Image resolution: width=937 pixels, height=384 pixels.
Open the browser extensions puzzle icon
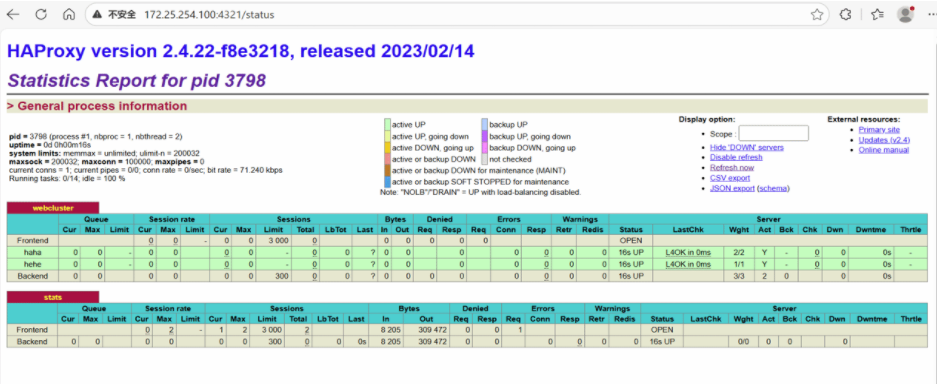[846, 15]
